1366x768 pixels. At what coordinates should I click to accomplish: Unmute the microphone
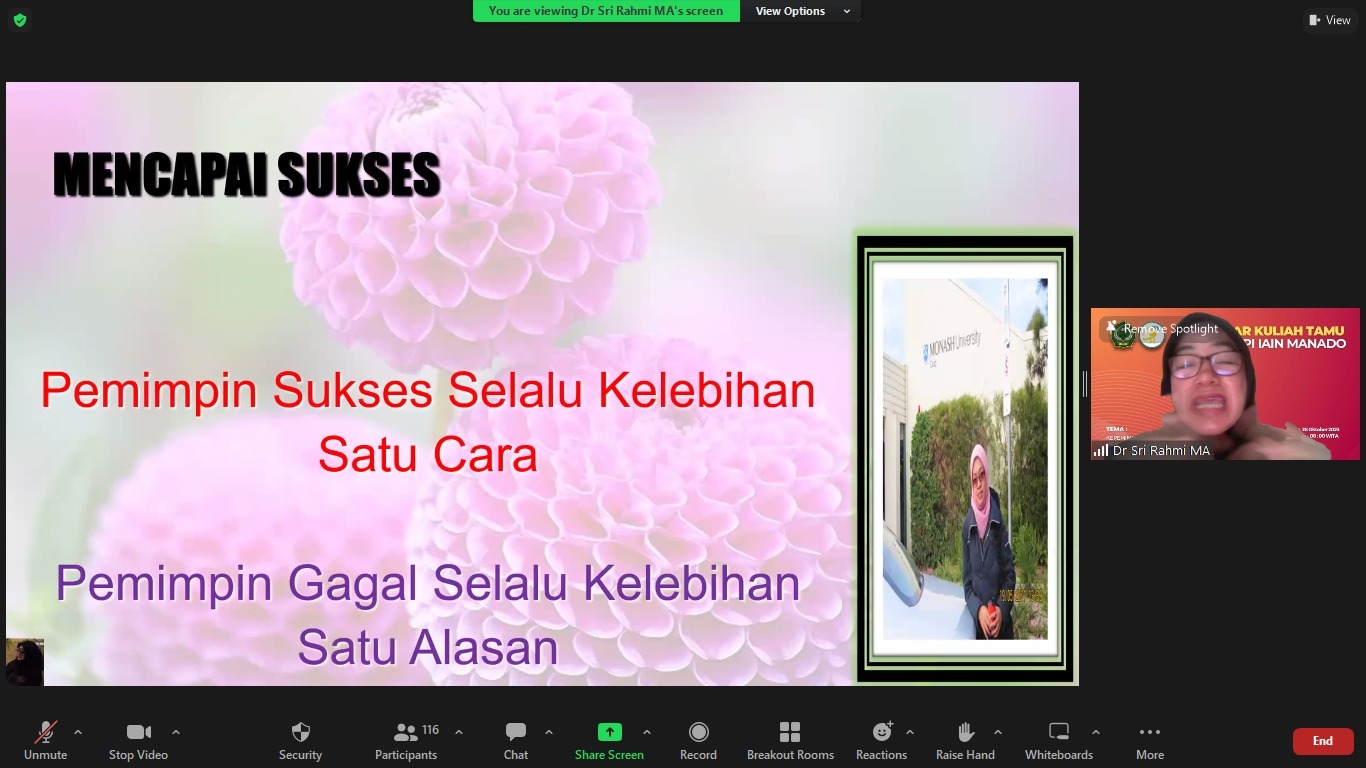click(46, 740)
